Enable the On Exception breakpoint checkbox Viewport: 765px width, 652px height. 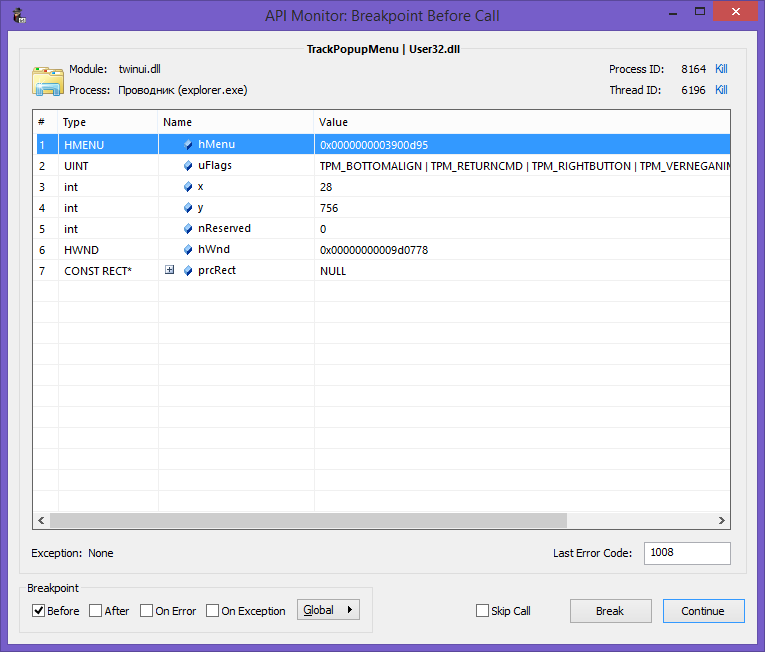pyautogui.click(x=212, y=611)
